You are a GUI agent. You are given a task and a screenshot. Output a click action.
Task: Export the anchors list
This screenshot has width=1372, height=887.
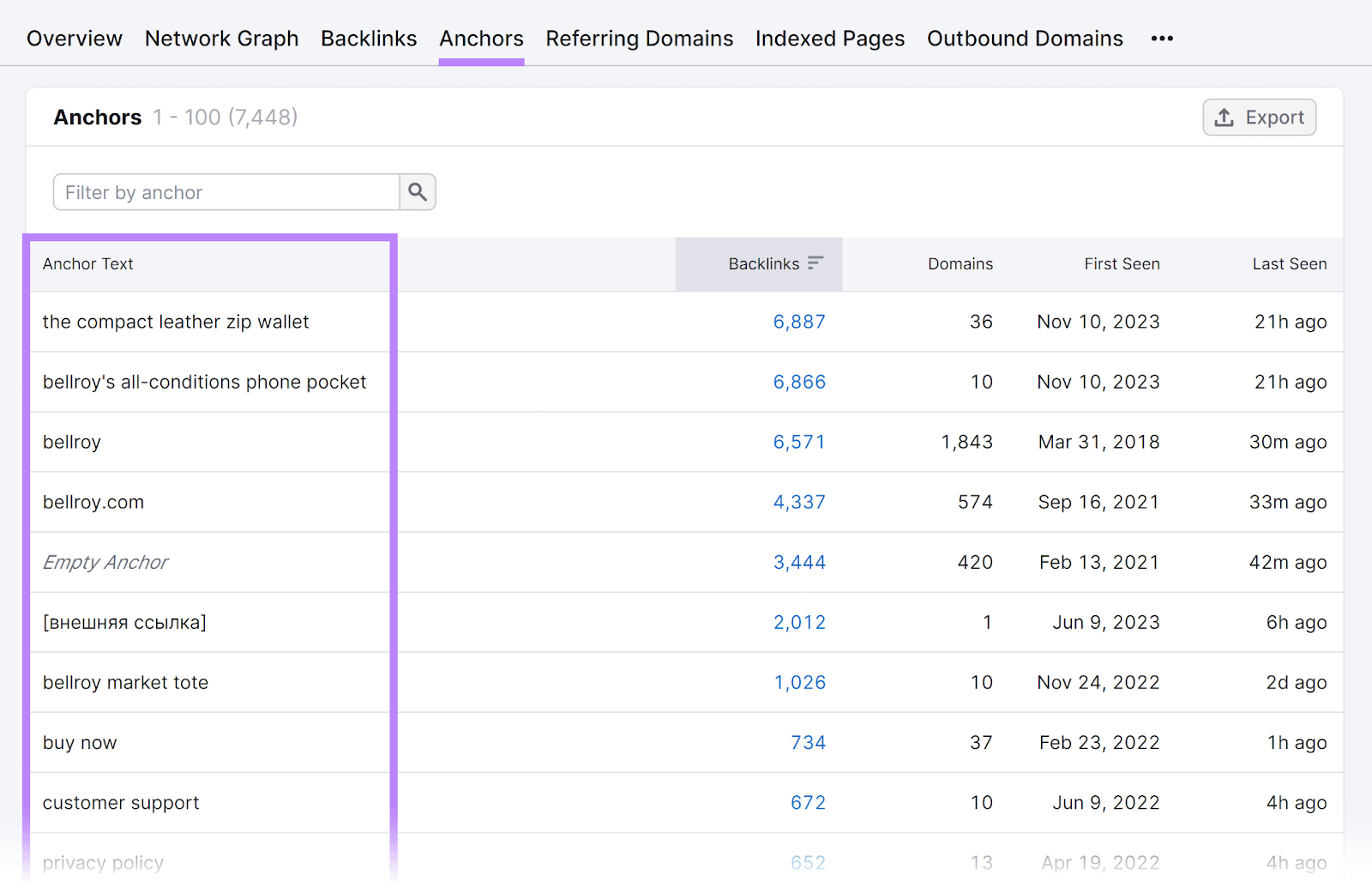1259,118
